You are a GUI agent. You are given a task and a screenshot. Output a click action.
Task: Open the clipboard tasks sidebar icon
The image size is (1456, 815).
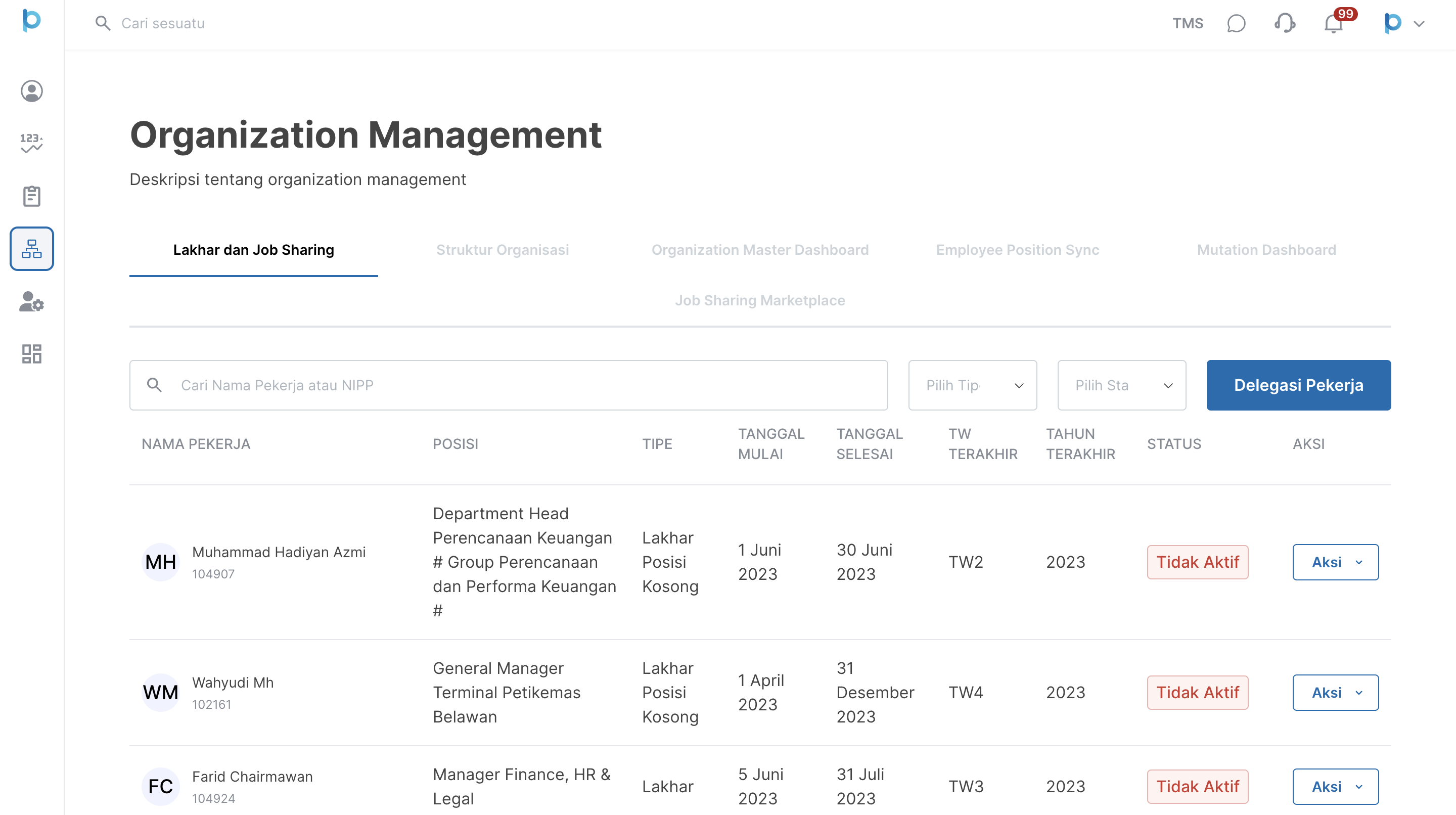[32, 196]
